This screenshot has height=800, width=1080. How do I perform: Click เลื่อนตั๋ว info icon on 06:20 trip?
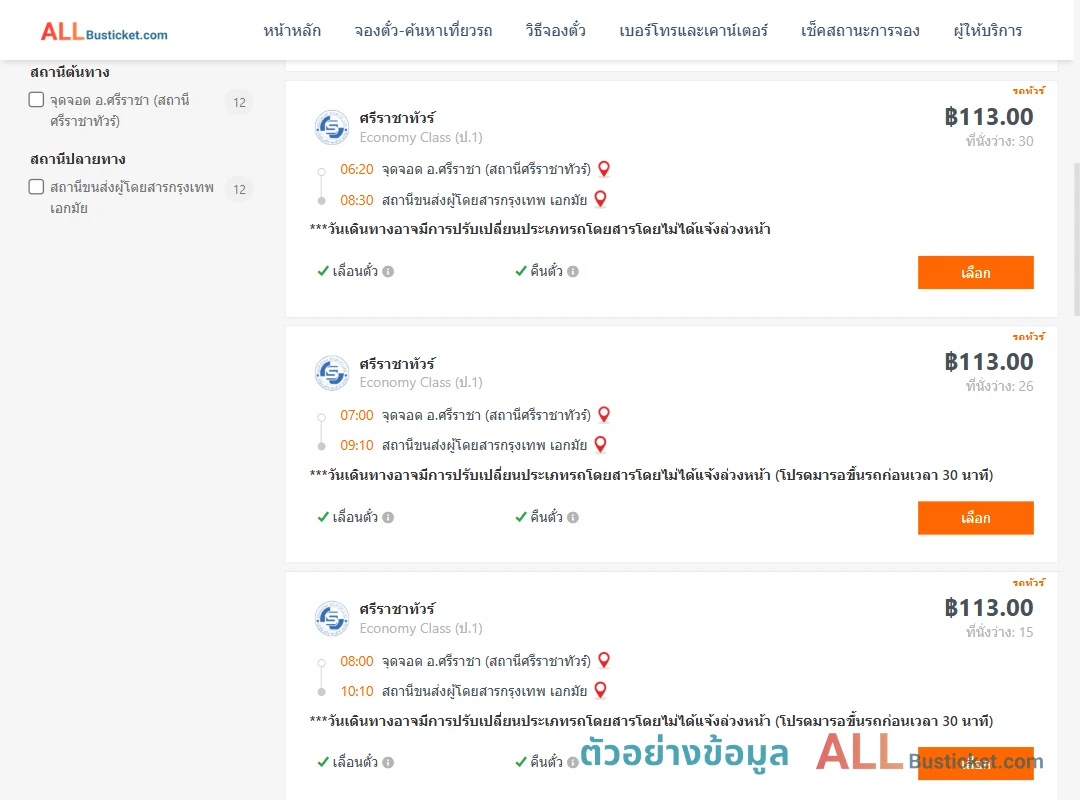tap(388, 271)
